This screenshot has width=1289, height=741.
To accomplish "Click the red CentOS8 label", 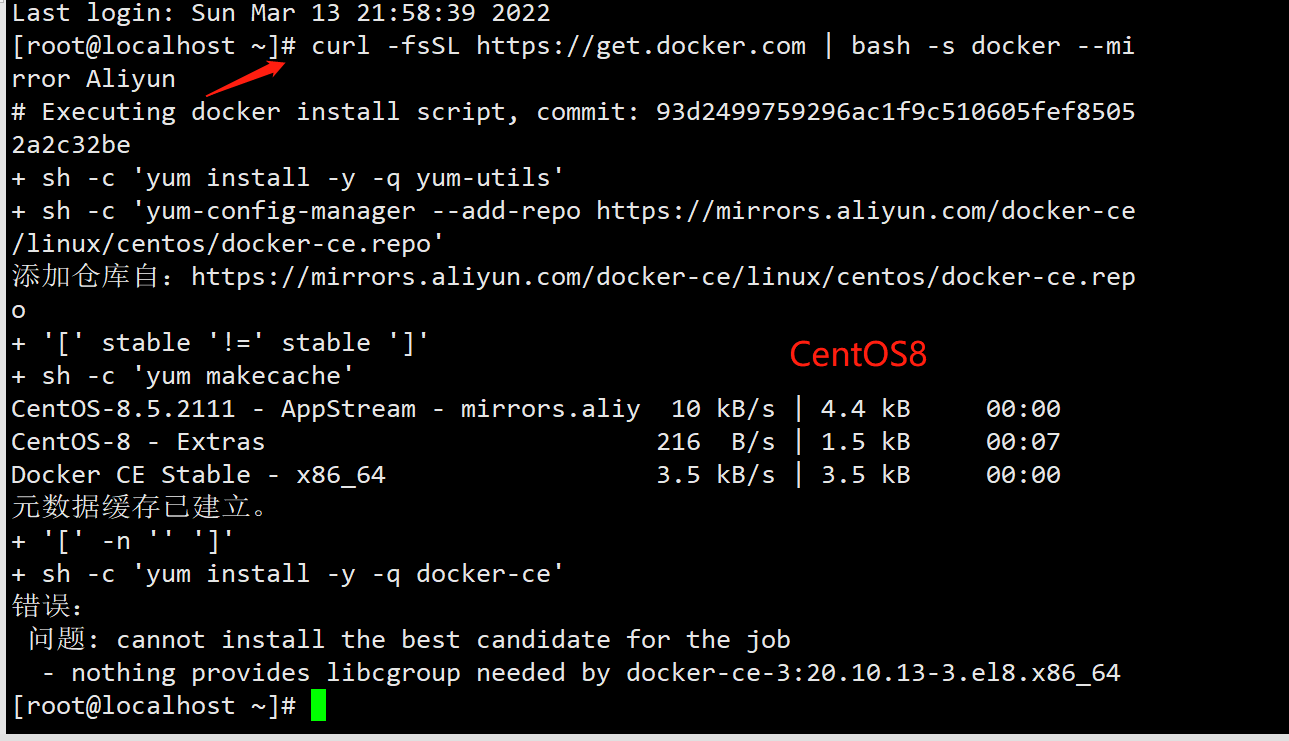I will tap(858, 354).
